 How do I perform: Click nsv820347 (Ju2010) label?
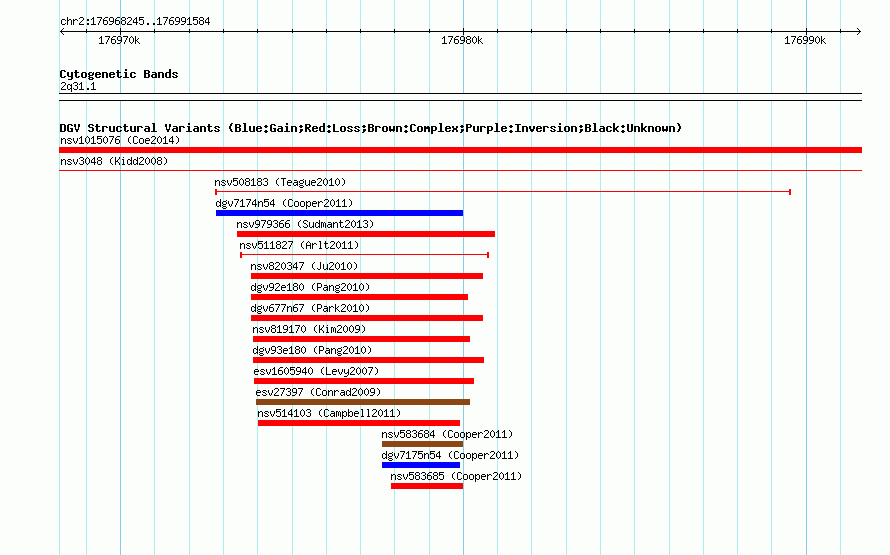(x=304, y=266)
